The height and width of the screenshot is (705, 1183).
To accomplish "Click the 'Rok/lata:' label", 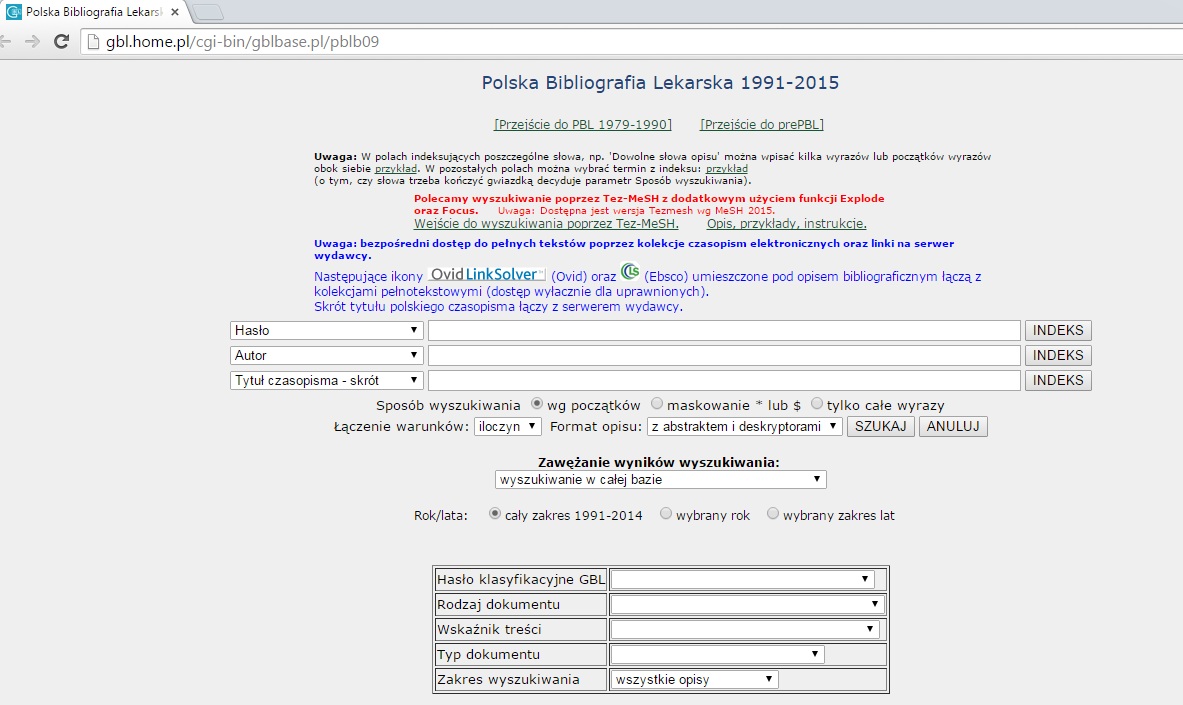I will click(x=441, y=516).
